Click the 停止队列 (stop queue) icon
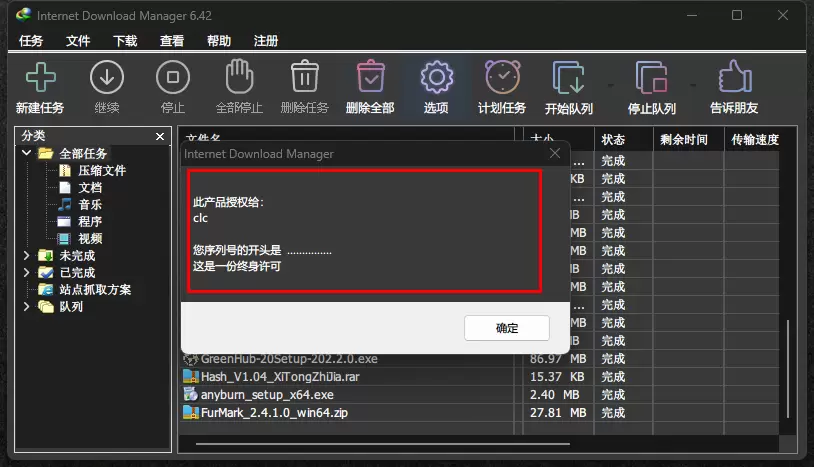 tap(651, 78)
